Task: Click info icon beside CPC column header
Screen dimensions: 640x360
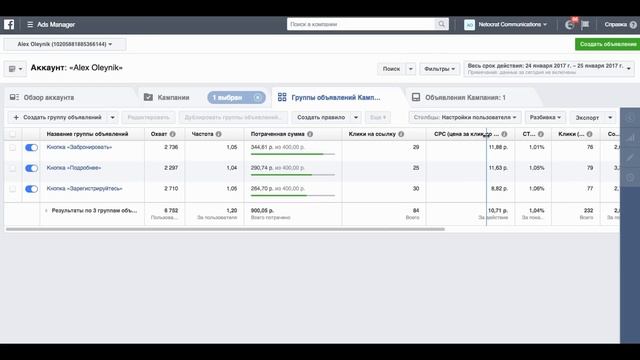Action: coord(504,134)
